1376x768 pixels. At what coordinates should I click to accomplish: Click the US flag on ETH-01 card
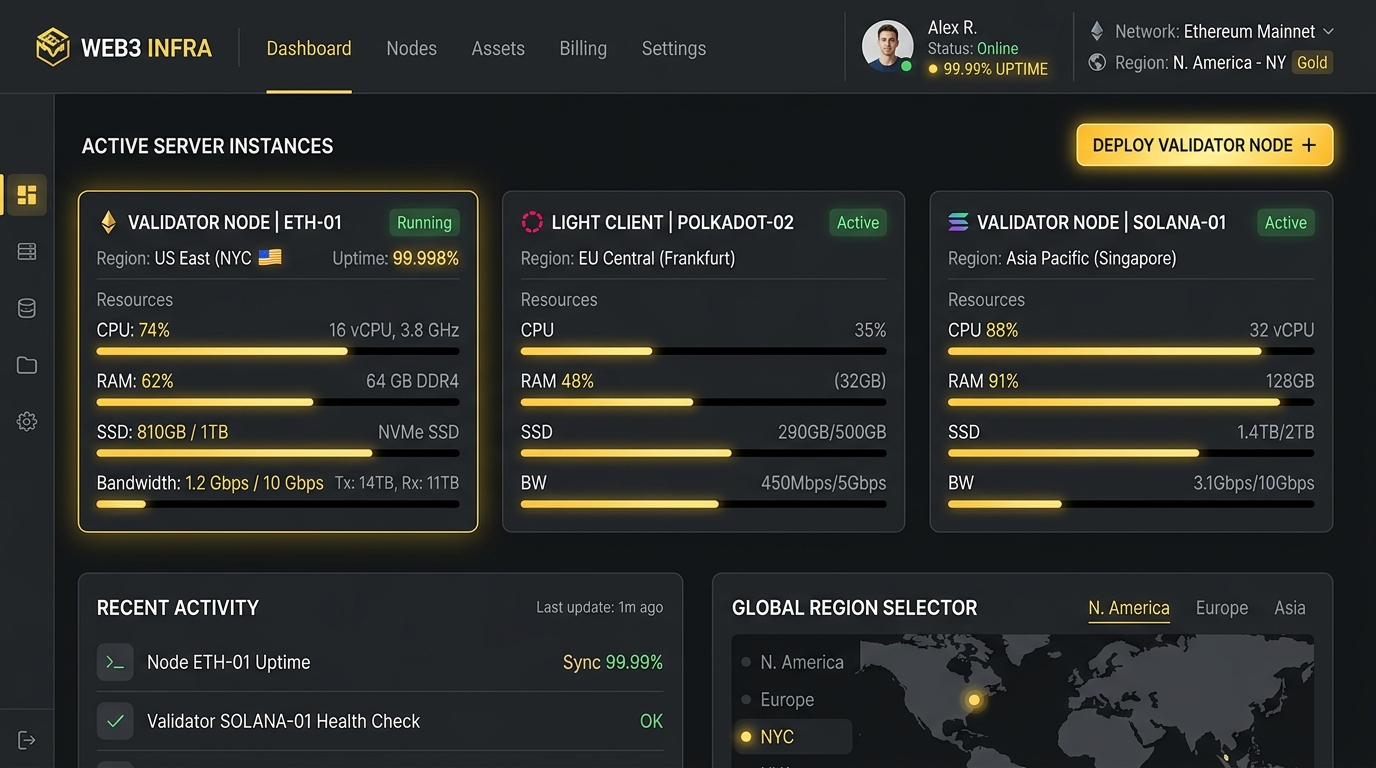[x=270, y=257]
